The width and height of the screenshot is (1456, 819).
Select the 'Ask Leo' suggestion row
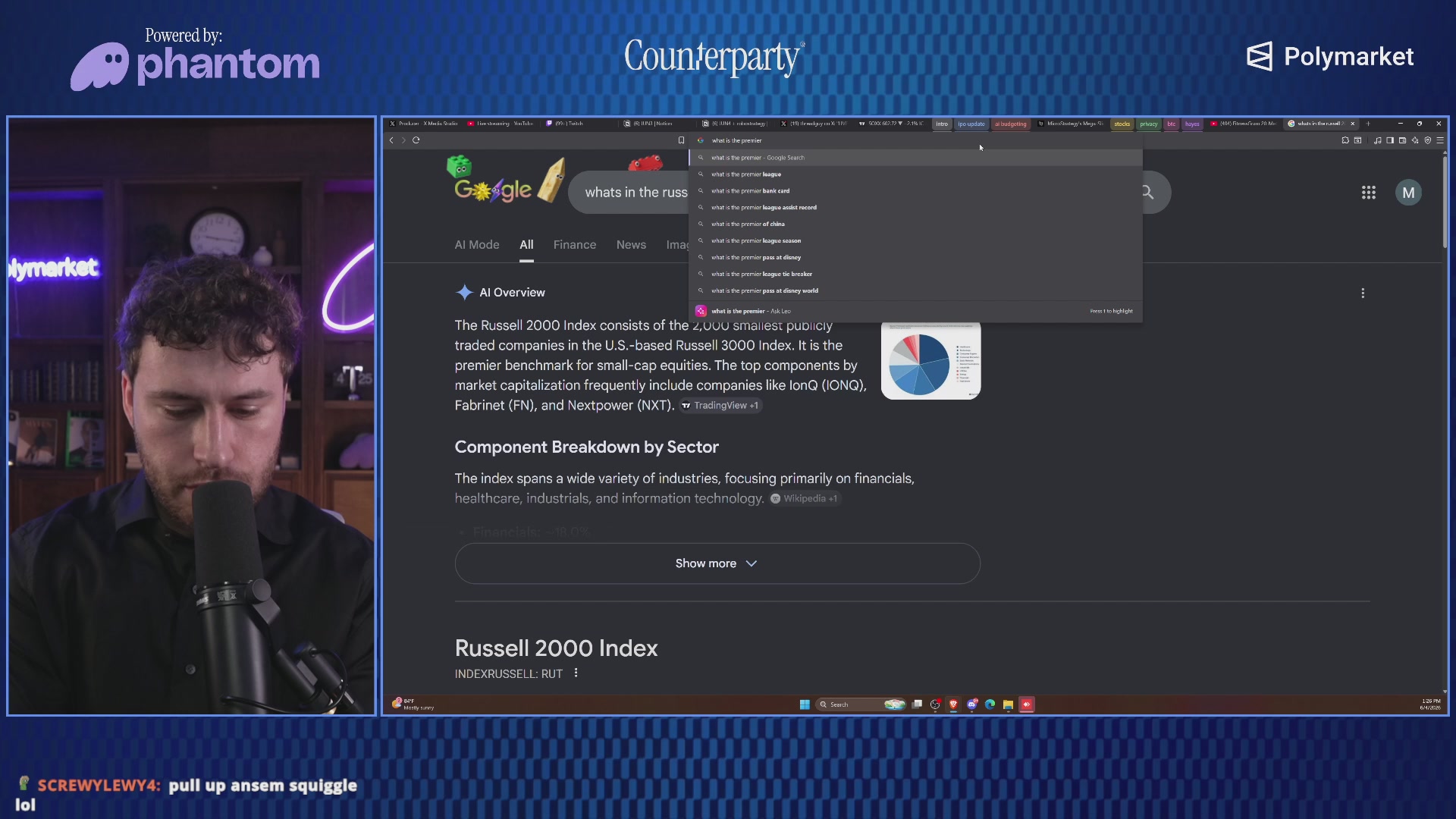(915, 311)
